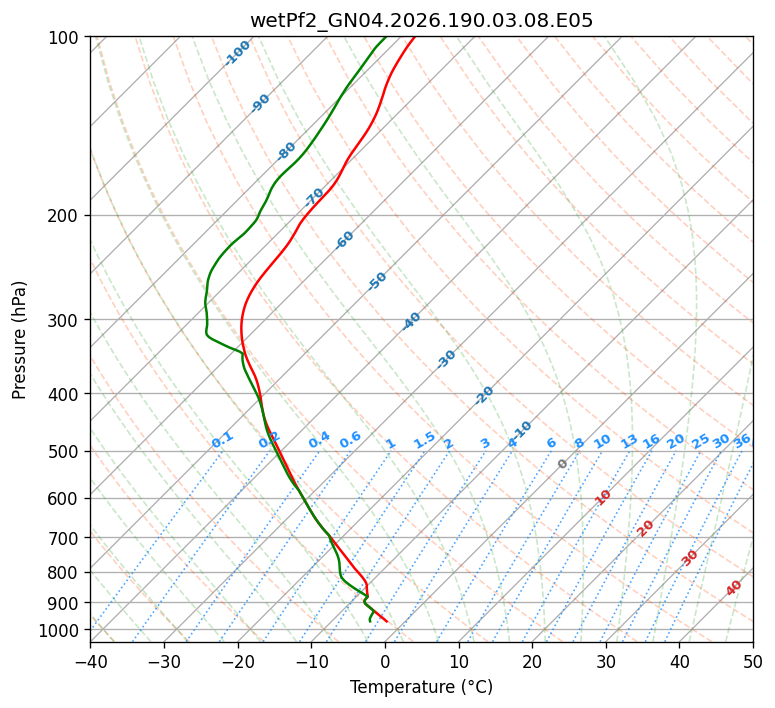
Task: Click the red 10 isotherm label
Action: tap(603, 497)
